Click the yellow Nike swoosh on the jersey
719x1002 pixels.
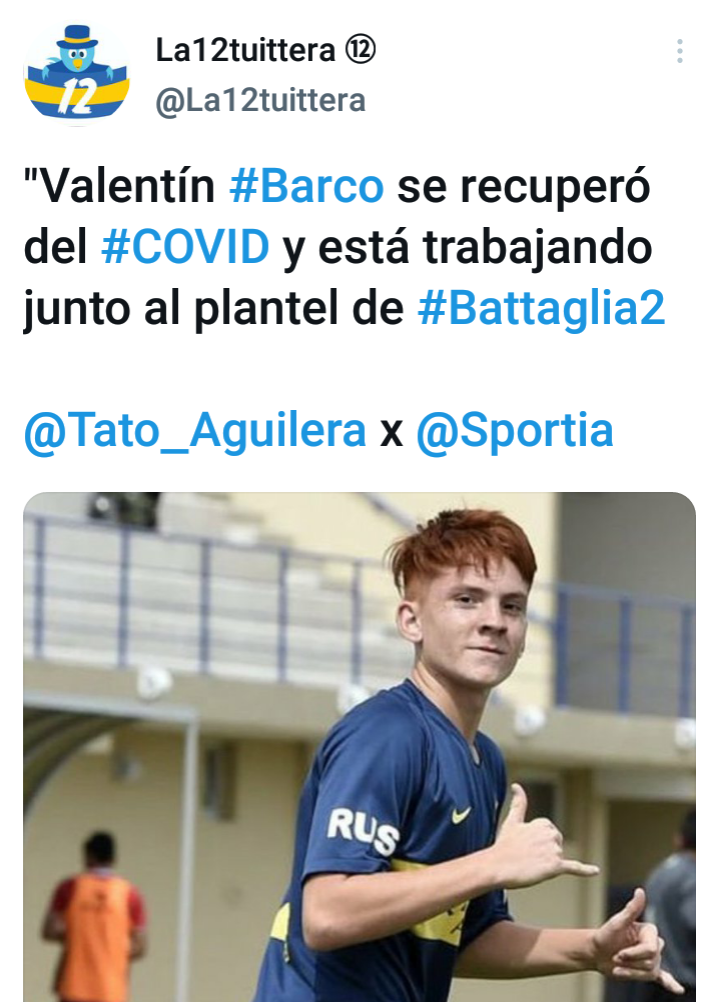[461, 814]
